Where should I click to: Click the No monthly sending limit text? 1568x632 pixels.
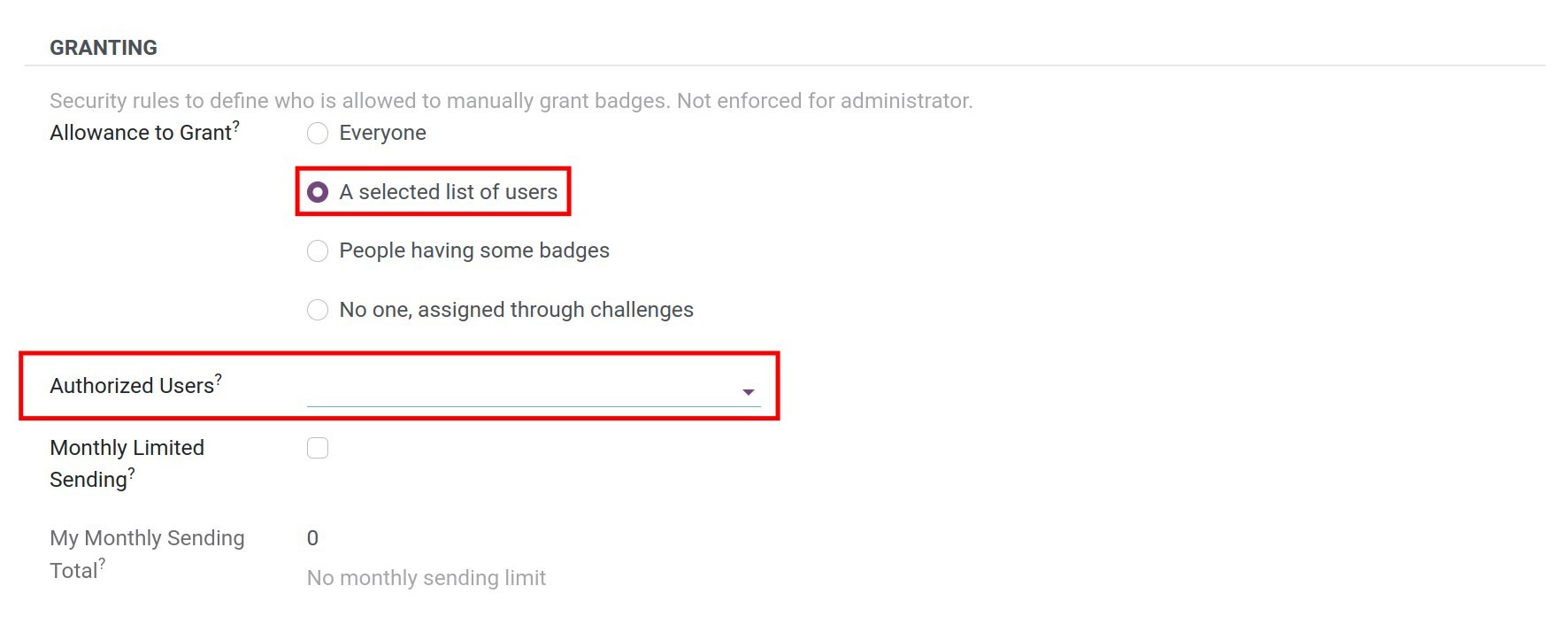426,577
